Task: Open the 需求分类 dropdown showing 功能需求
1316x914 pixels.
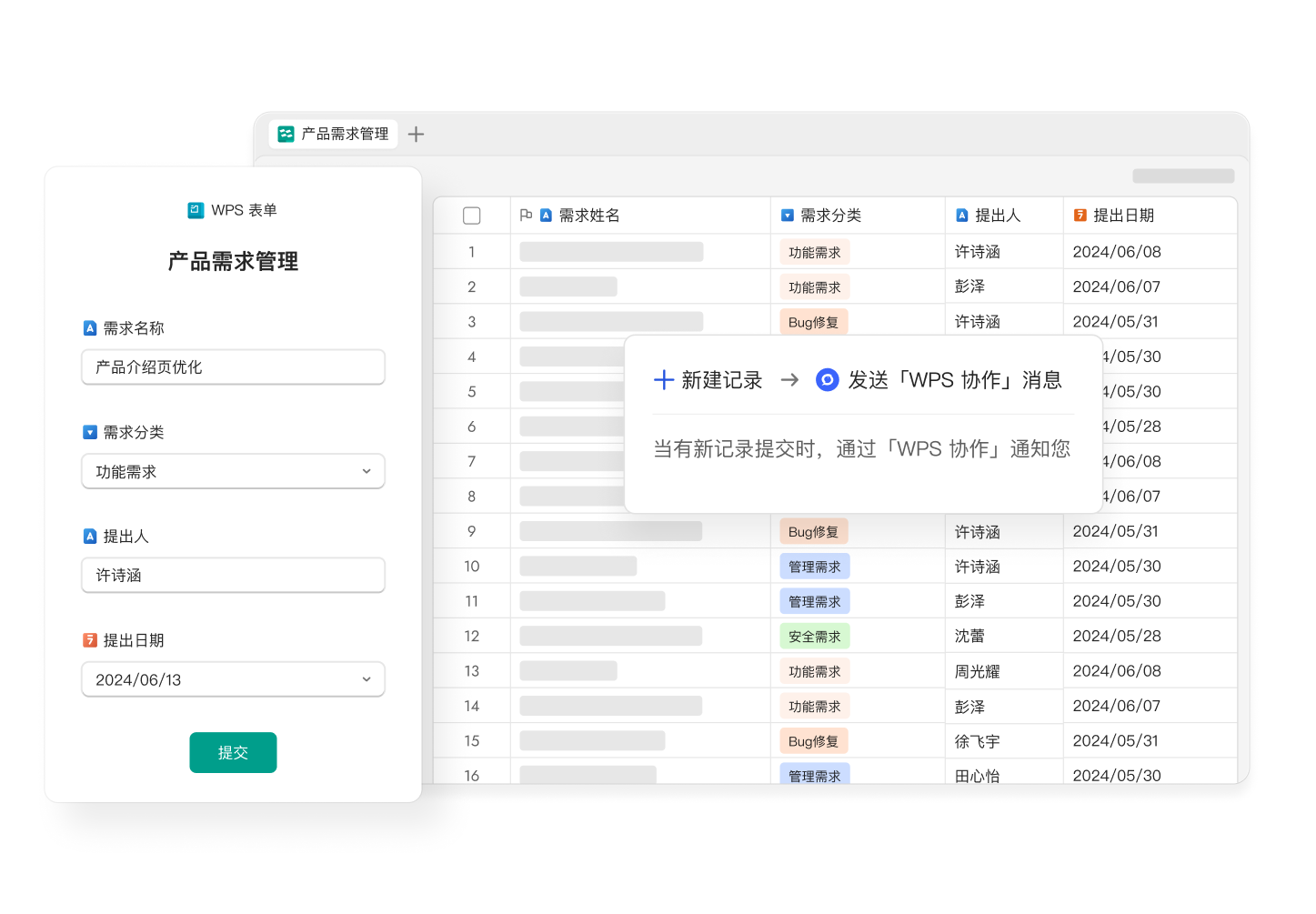Action: click(233, 472)
